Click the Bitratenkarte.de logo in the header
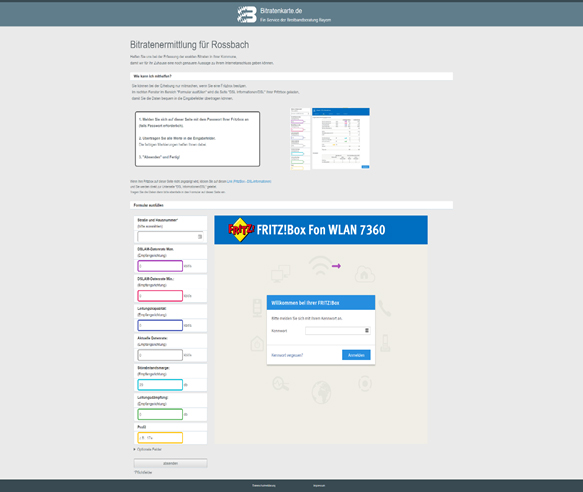The width and height of the screenshot is (583, 492). point(247,15)
